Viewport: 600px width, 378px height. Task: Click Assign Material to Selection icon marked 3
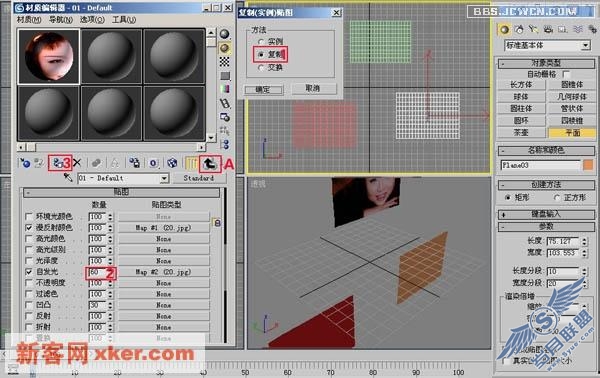(x=57, y=163)
